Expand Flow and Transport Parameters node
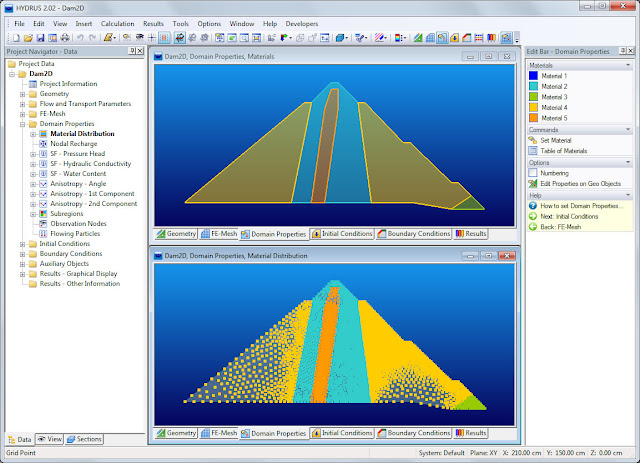This screenshot has width=640, height=463. point(22,104)
